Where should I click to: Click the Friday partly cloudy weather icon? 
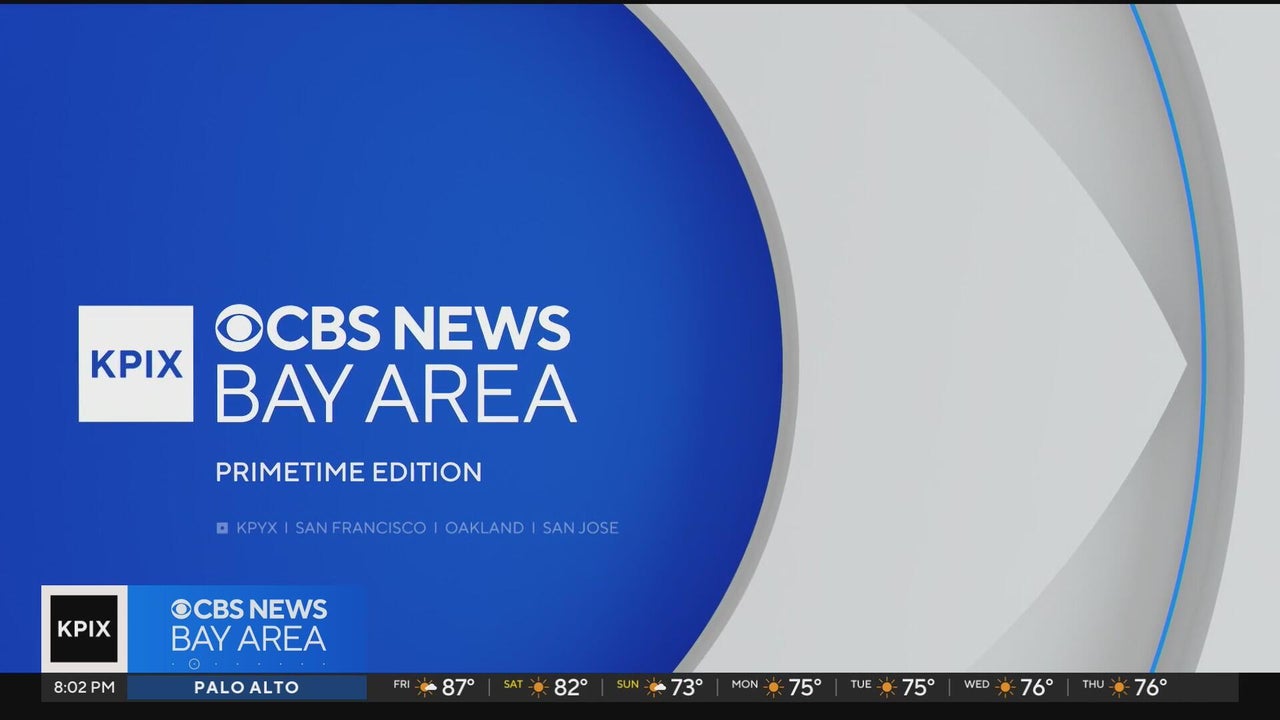click(427, 688)
